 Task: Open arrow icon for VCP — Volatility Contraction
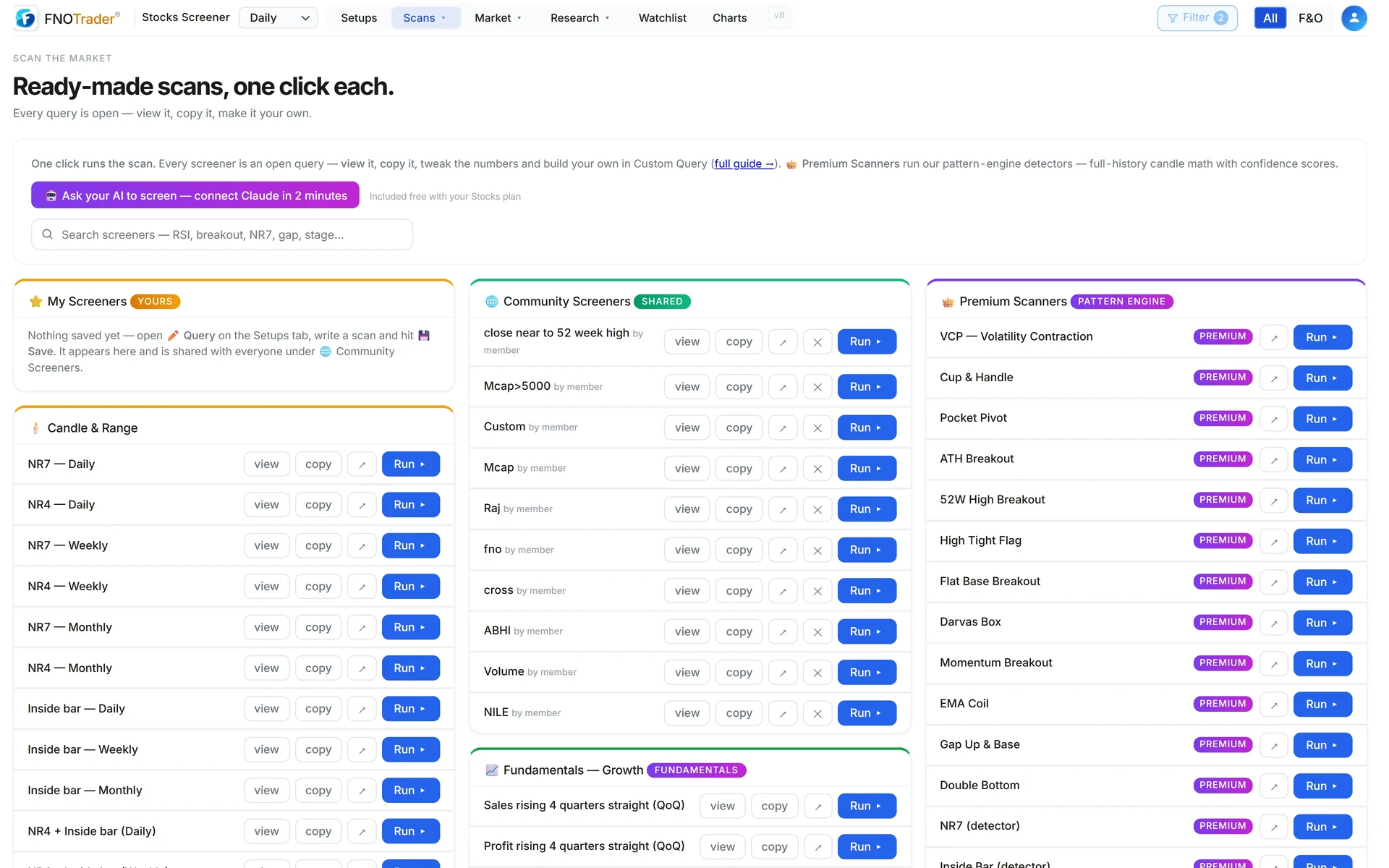click(x=1274, y=337)
